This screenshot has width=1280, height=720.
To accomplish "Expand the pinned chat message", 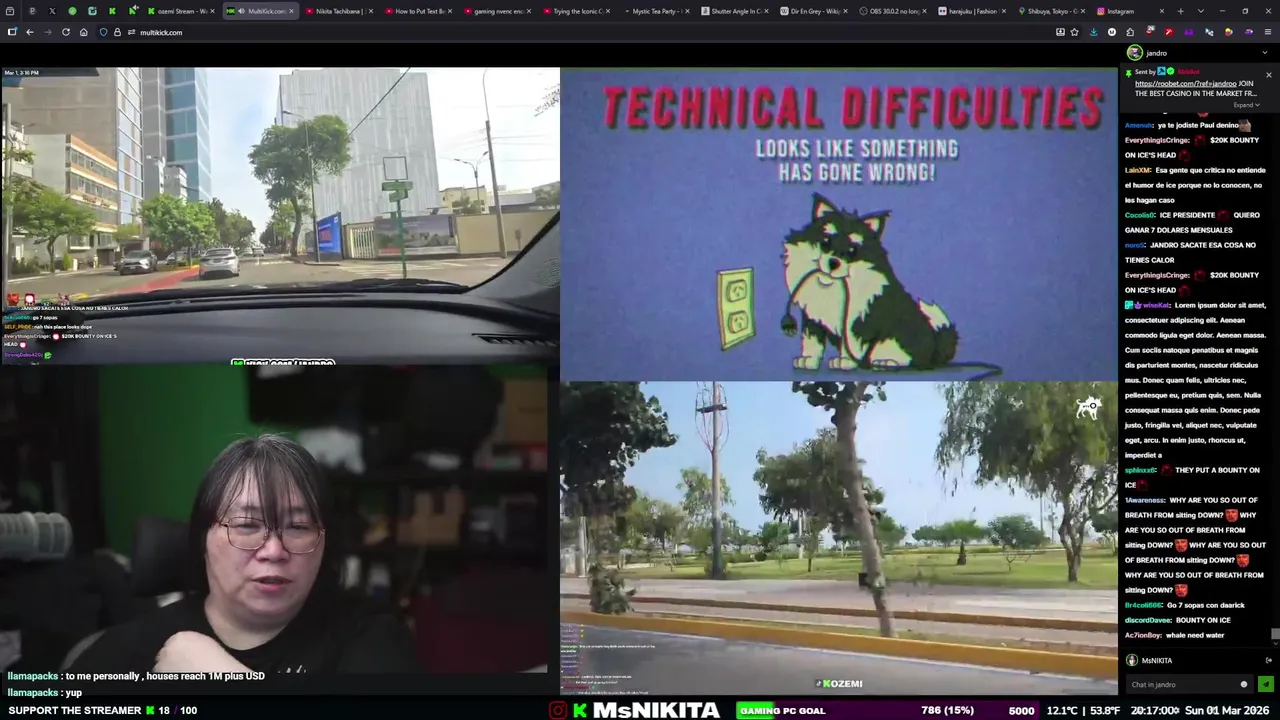I will click(1246, 105).
